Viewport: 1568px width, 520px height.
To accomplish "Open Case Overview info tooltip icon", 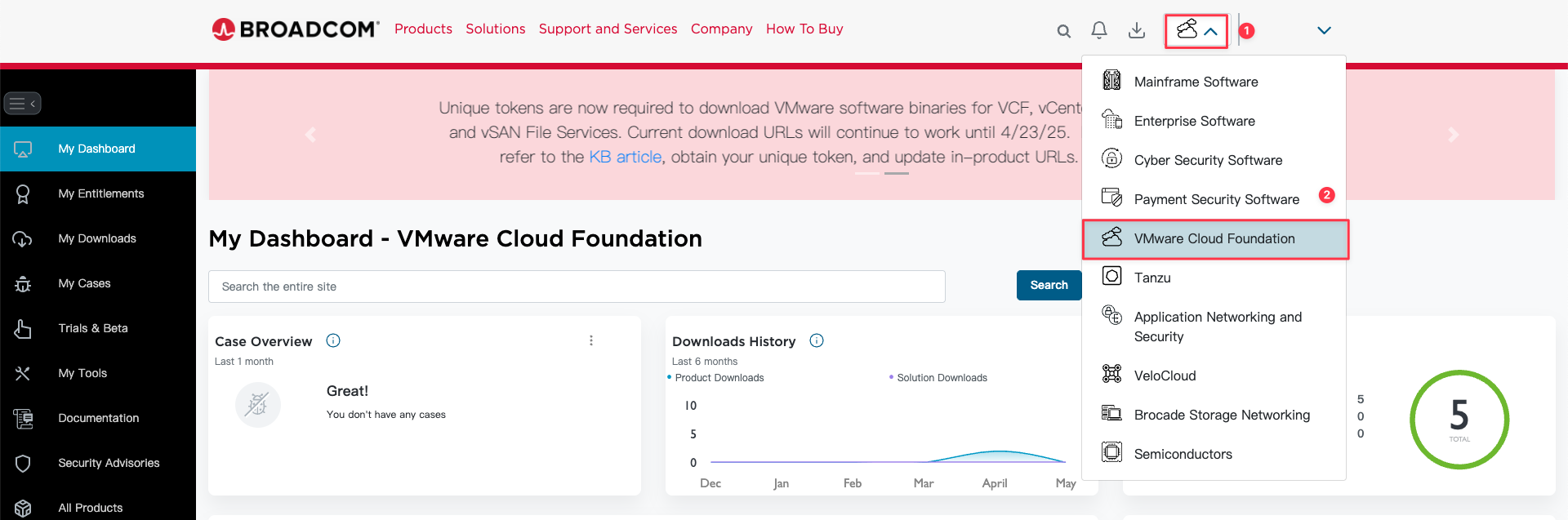I will [x=333, y=340].
